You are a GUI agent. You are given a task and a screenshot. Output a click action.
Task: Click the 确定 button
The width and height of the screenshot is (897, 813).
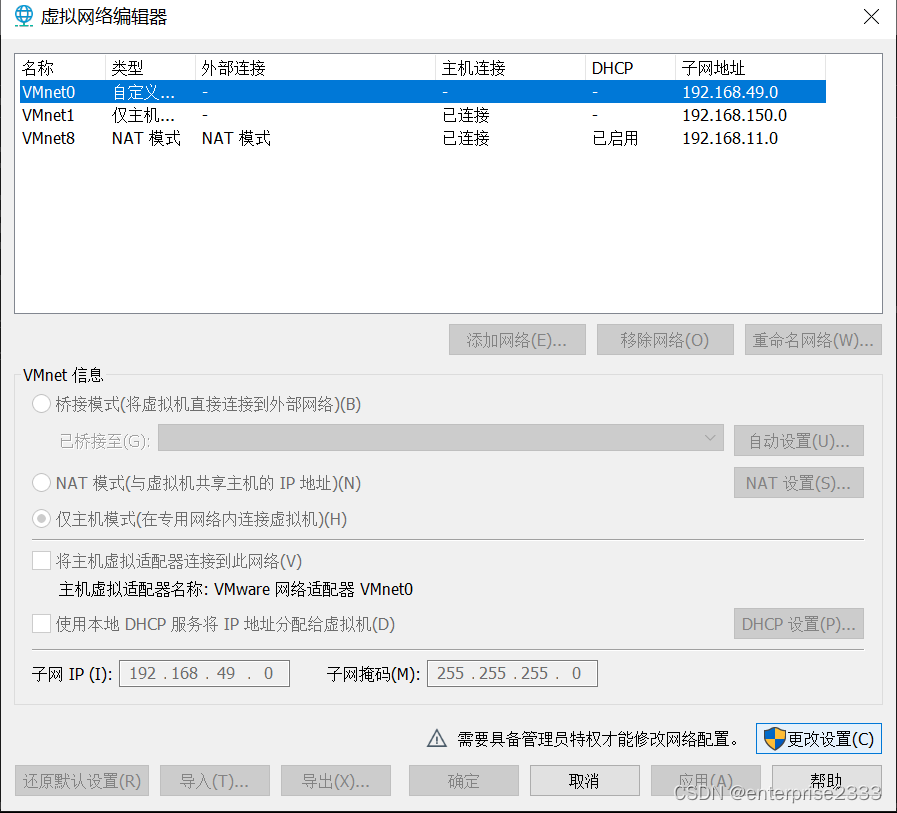click(x=463, y=781)
